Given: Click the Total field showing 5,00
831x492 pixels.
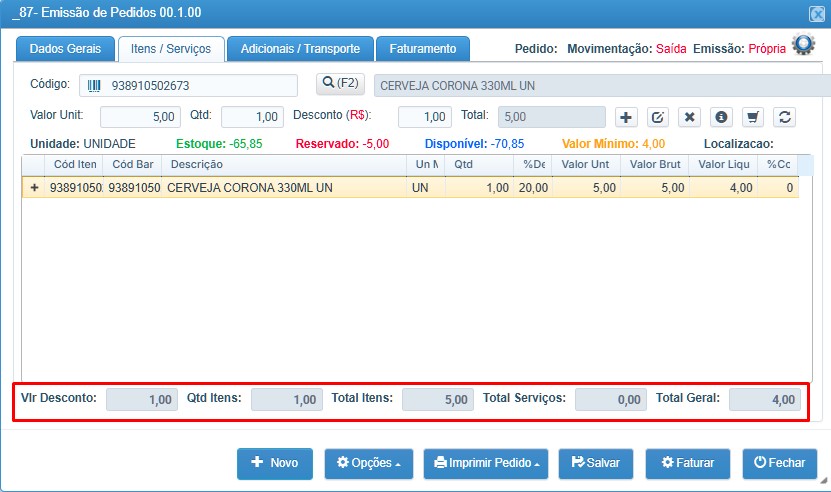Looking at the screenshot, I should (552, 117).
